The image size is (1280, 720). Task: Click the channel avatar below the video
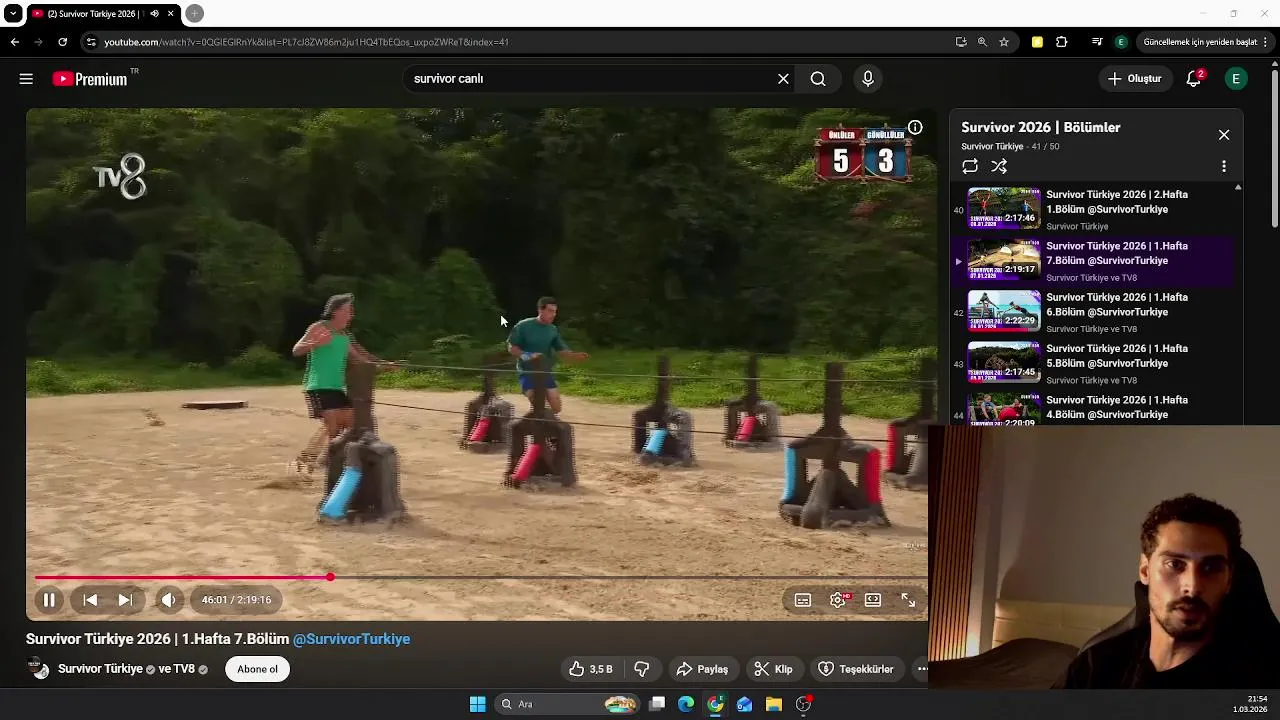click(x=39, y=669)
